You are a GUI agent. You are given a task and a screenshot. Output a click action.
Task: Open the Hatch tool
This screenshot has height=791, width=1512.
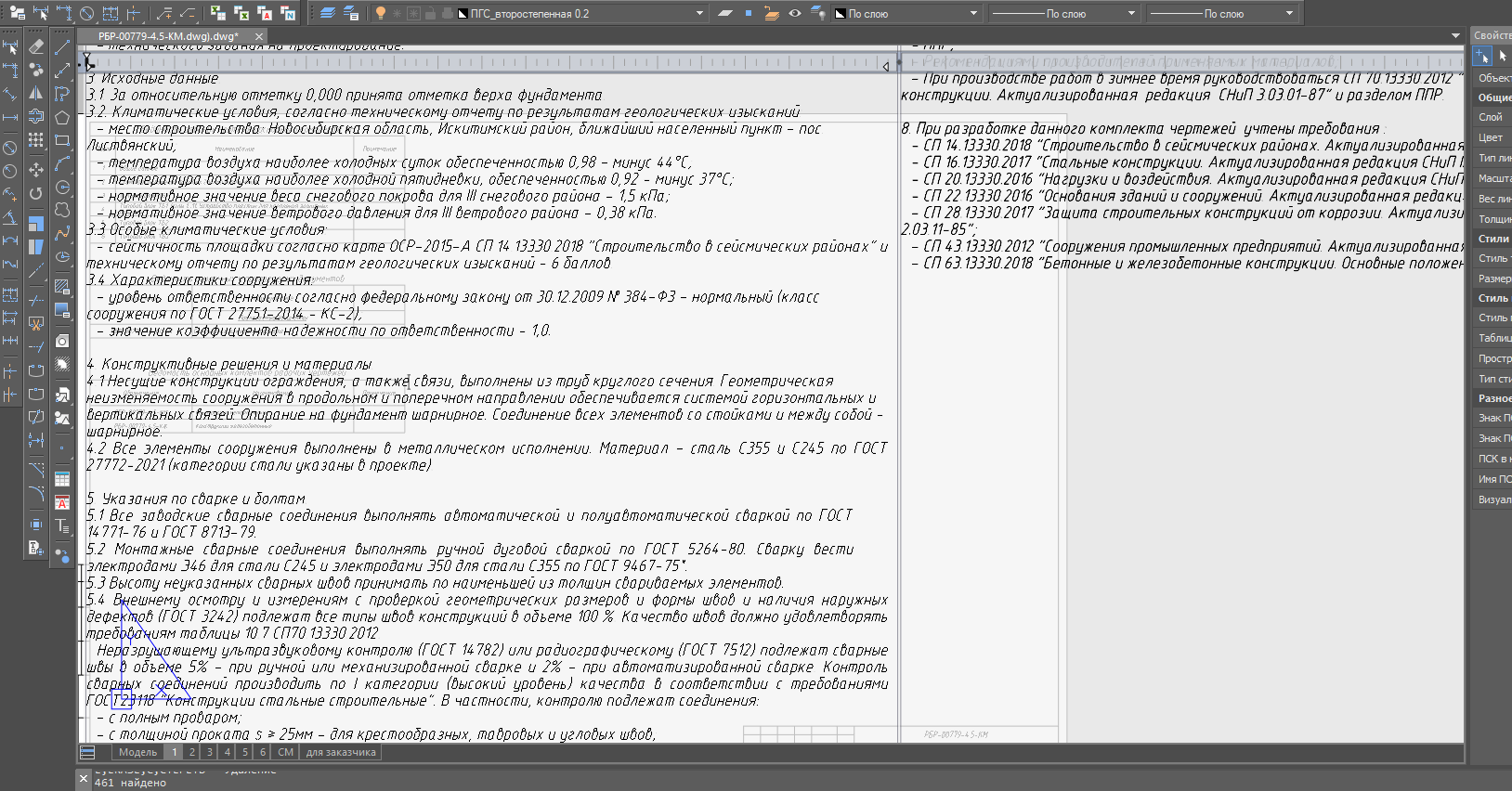[62, 286]
